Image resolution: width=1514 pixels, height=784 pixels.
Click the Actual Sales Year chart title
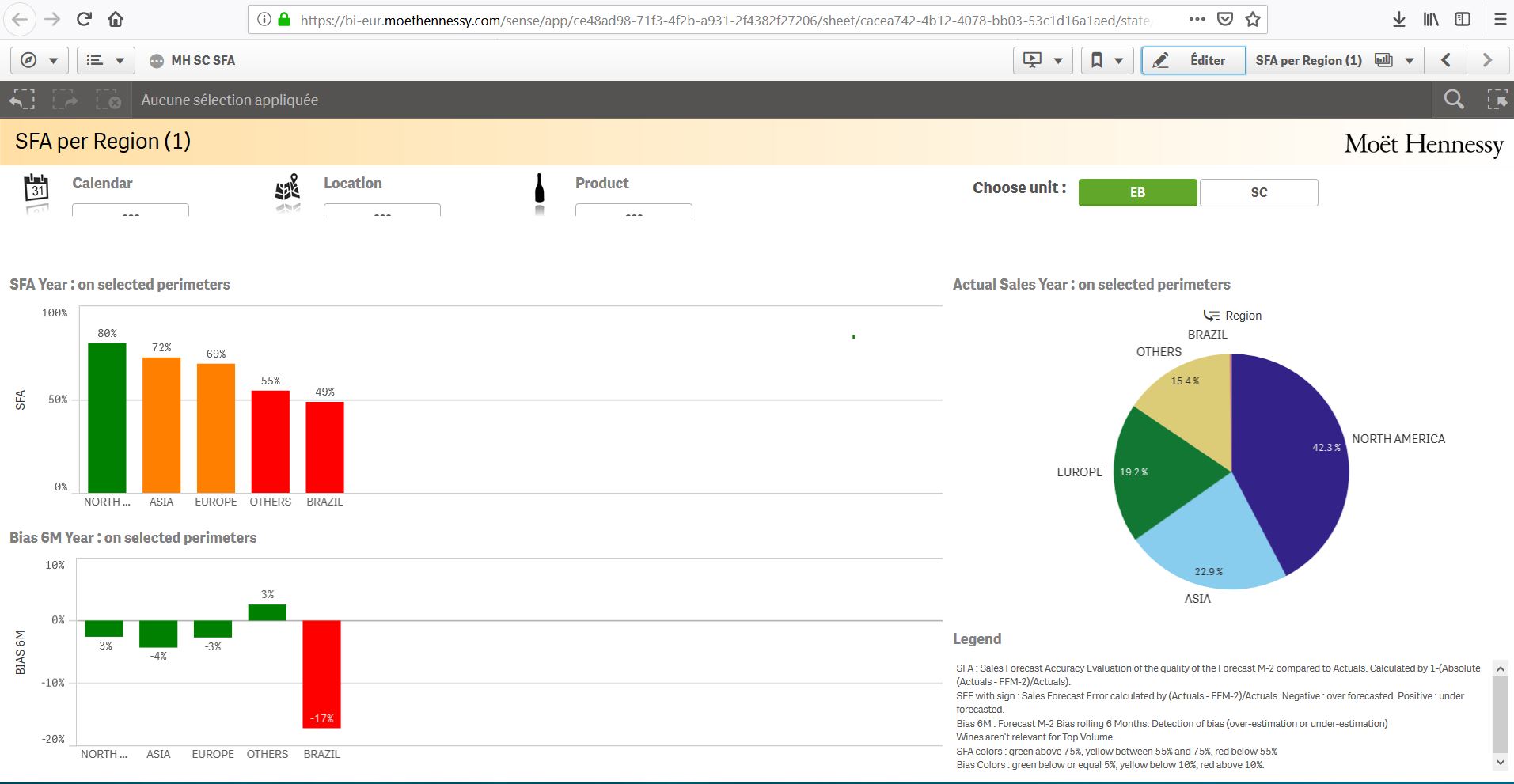coord(1091,284)
